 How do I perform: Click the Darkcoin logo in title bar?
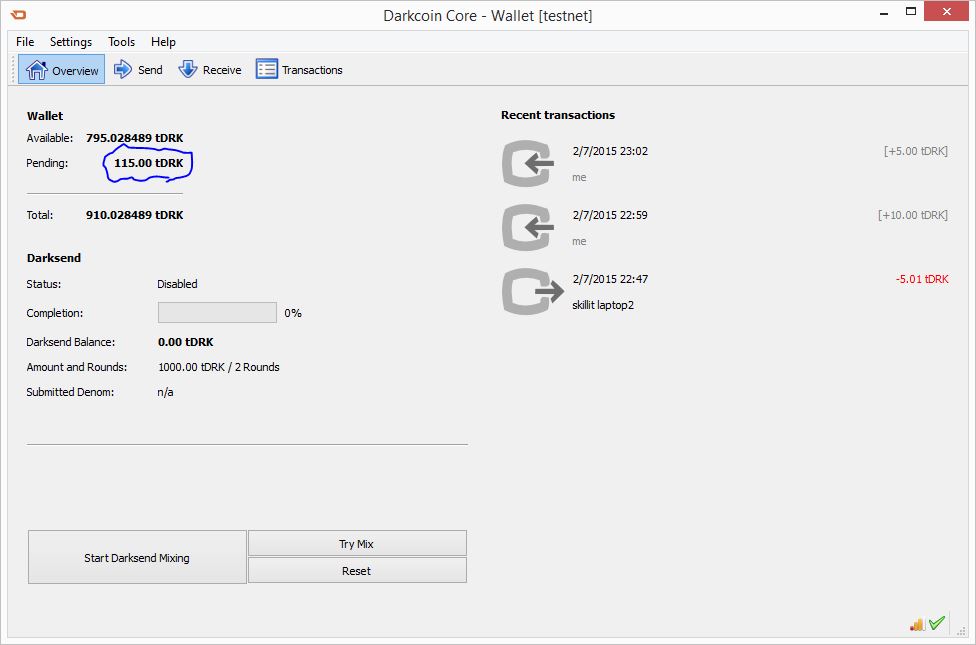[19, 15]
